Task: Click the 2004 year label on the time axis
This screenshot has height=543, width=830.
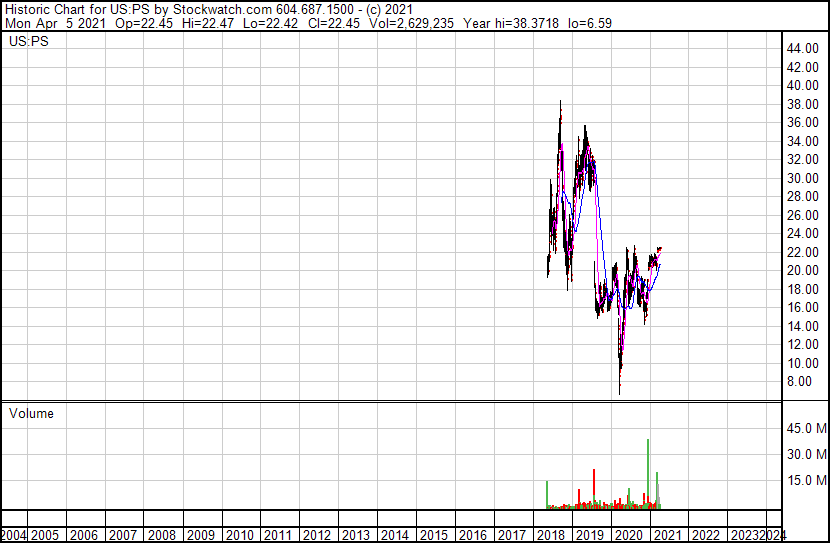Action: [x=14, y=535]
